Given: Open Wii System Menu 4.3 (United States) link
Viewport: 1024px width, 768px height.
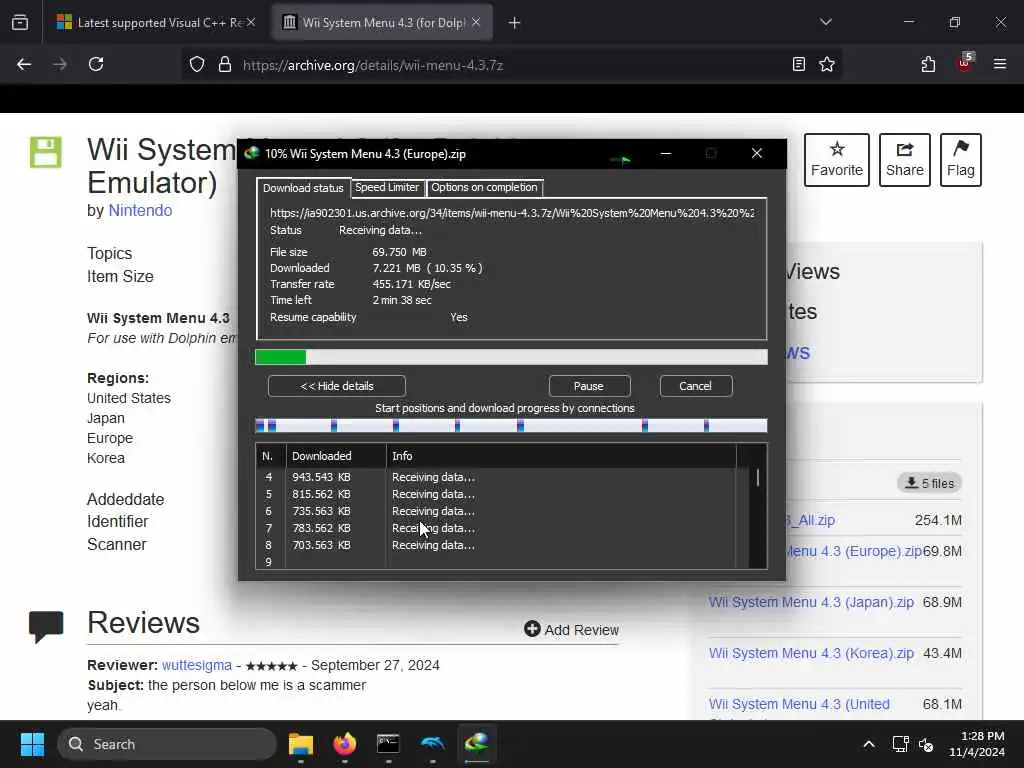Looking at the screenshot, I should point(799,704).
